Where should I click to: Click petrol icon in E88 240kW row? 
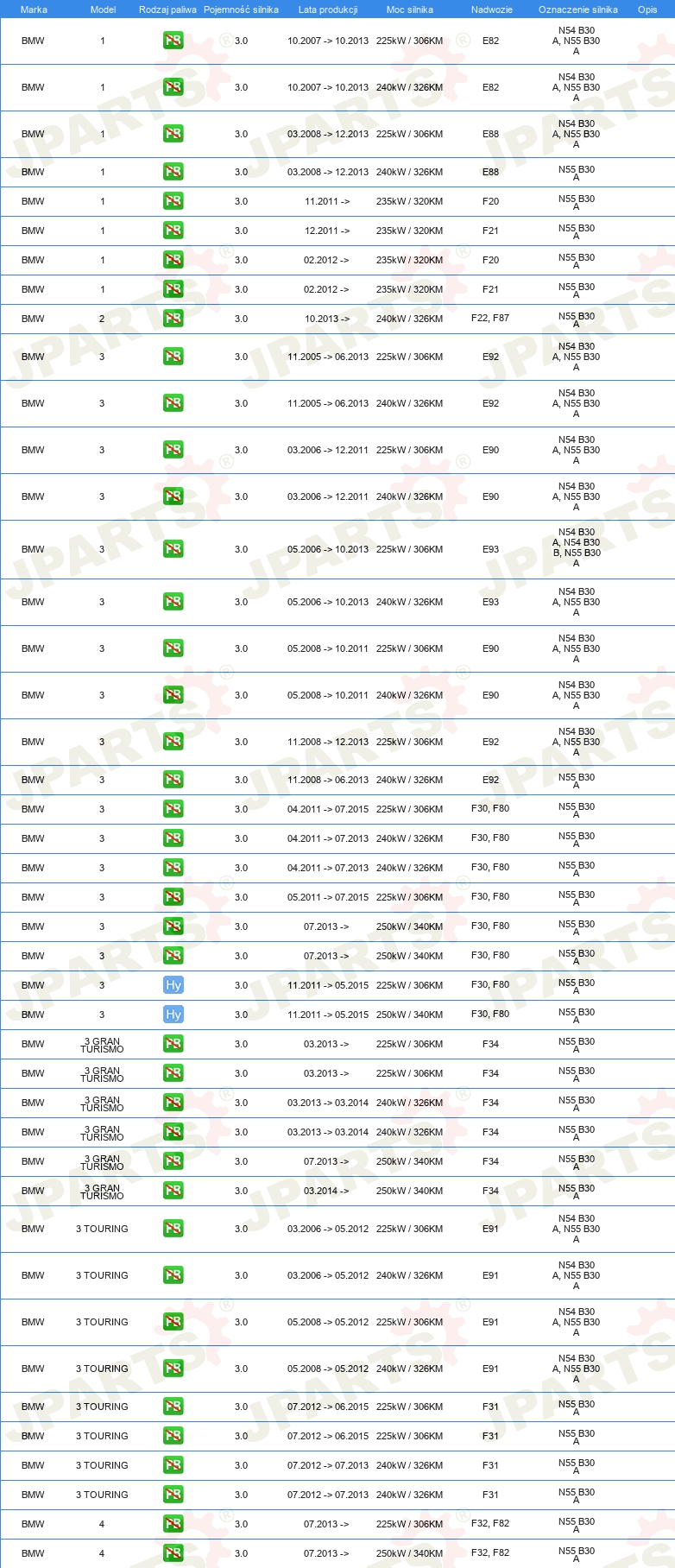tap(173, 172)
